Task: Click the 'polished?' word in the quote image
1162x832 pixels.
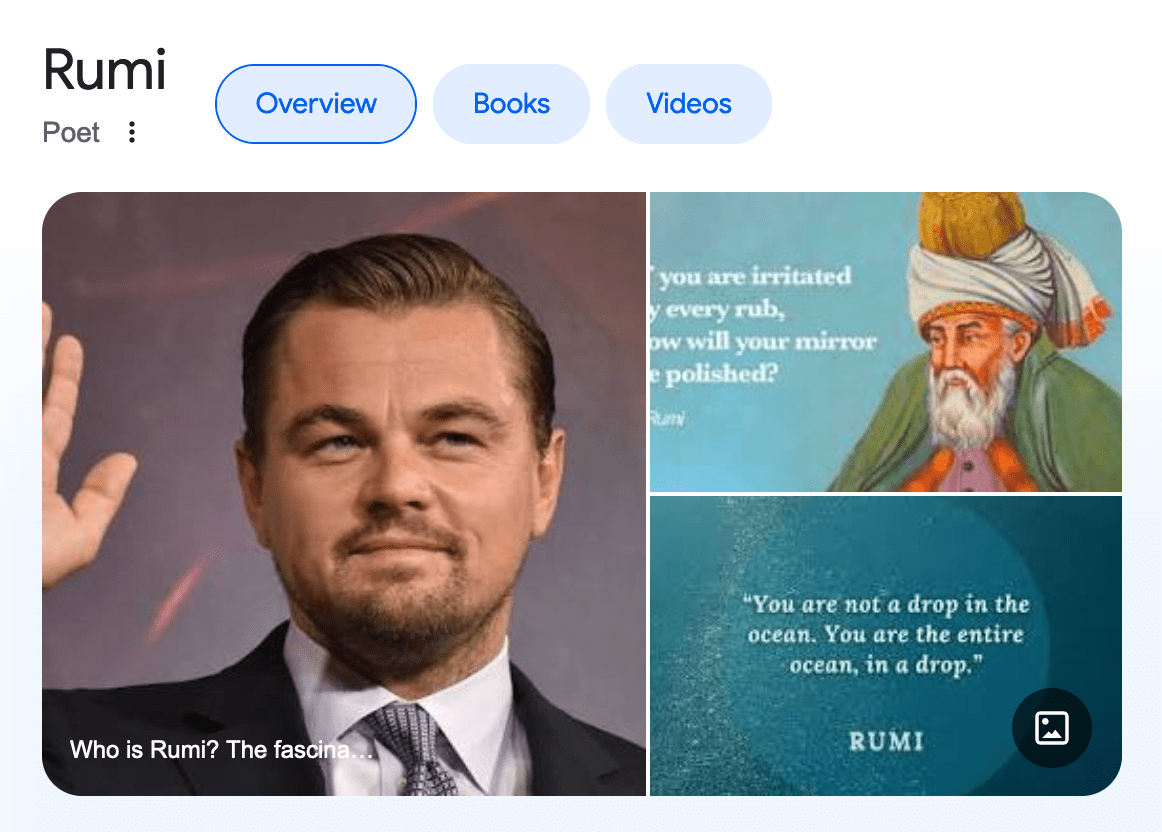Action: click(x=719, y=375)
